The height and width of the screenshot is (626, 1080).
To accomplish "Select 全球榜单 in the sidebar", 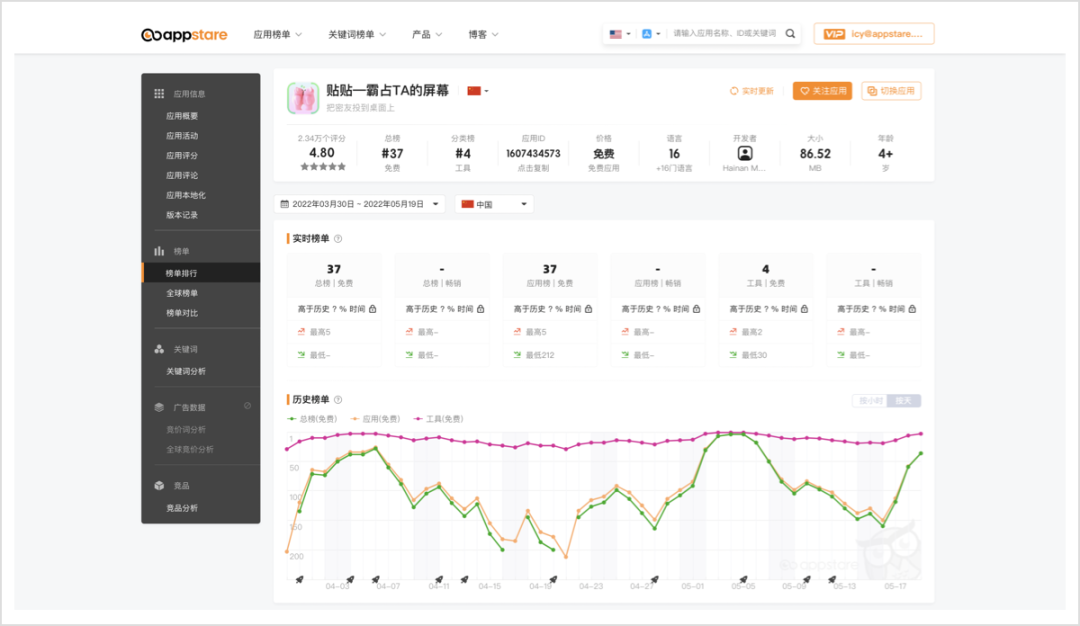I will point(182,293).
